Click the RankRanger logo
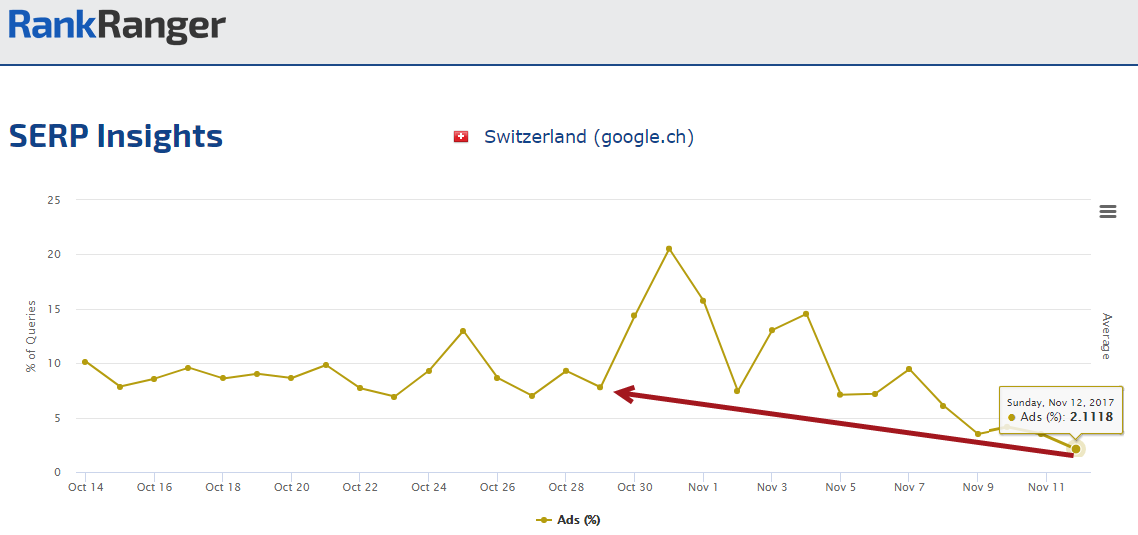The height and width of the screenshot is (535, 1138). click(x=117, y=24)
